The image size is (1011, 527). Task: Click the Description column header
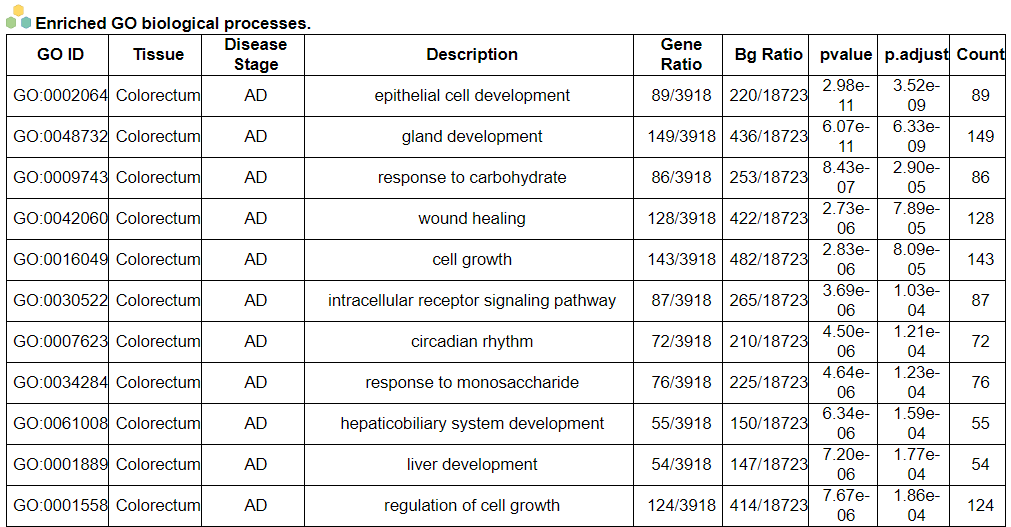pos(472,55)
